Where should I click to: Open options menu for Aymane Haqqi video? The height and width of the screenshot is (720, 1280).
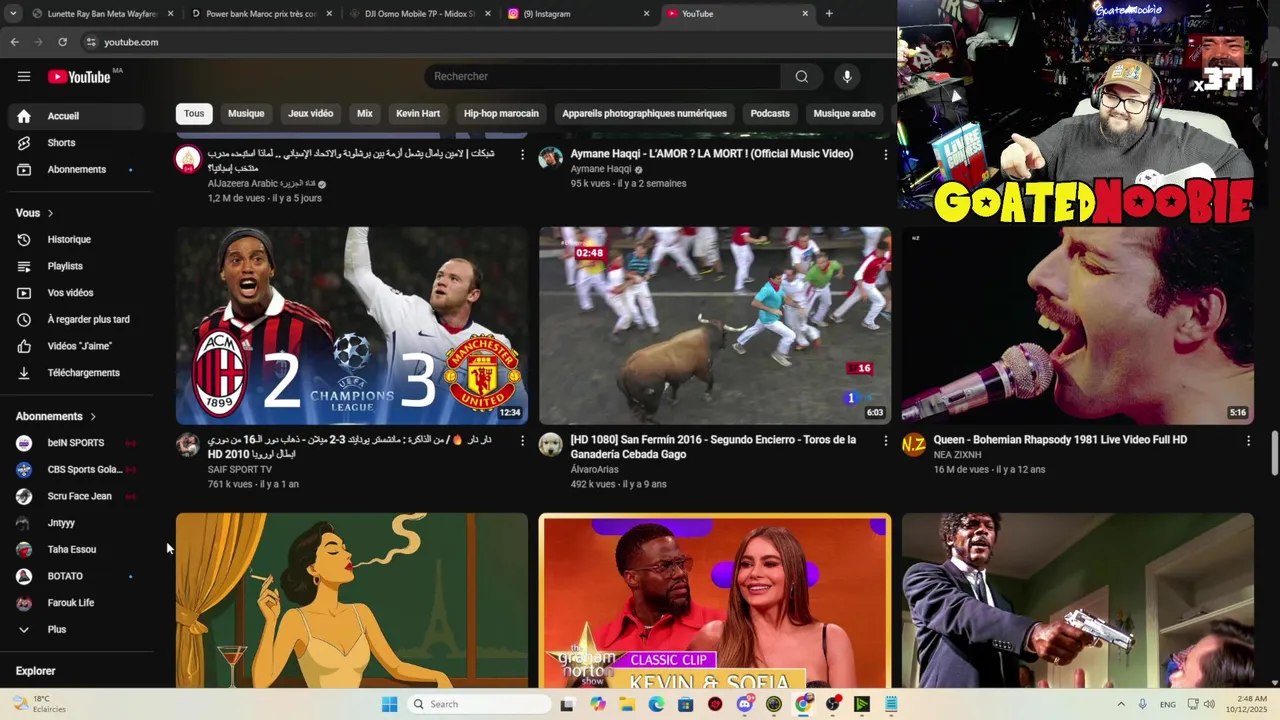(x=885, y=154)
